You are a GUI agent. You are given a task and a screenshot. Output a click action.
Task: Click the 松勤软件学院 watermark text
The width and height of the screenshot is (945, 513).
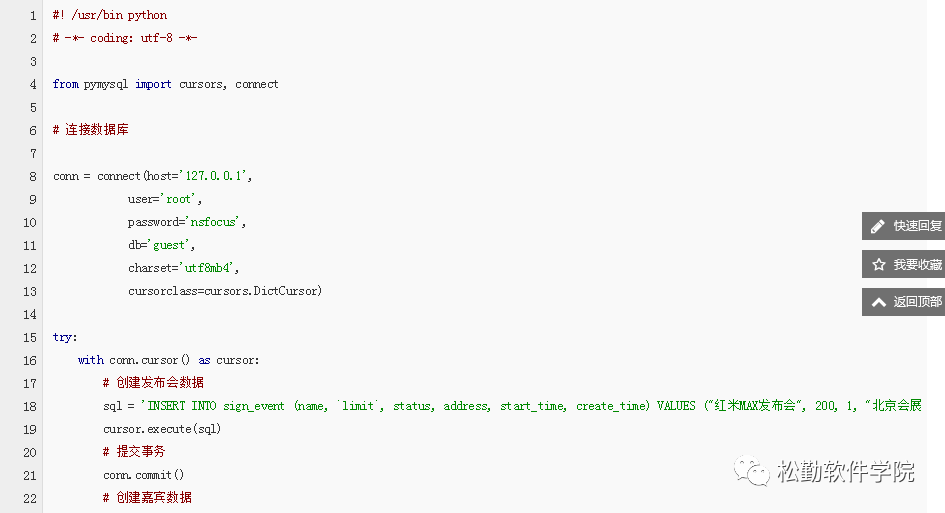coord(846,472)
